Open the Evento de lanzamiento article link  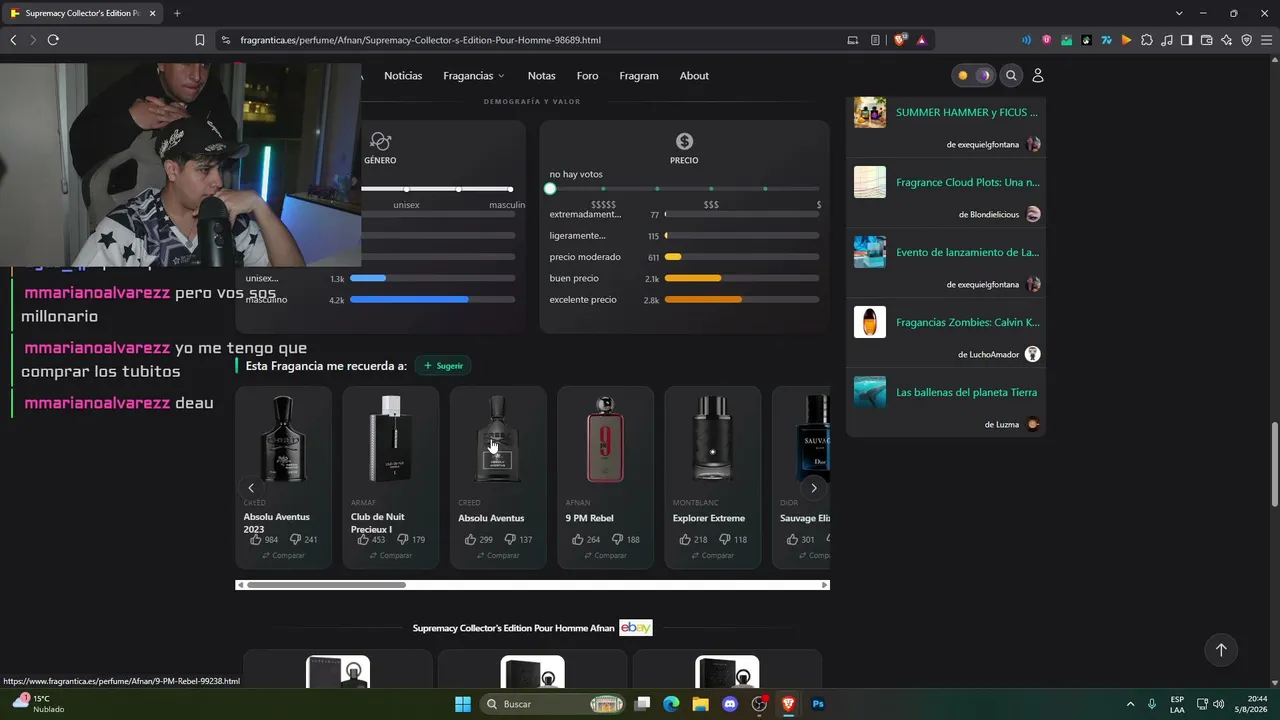pos(968,252)
